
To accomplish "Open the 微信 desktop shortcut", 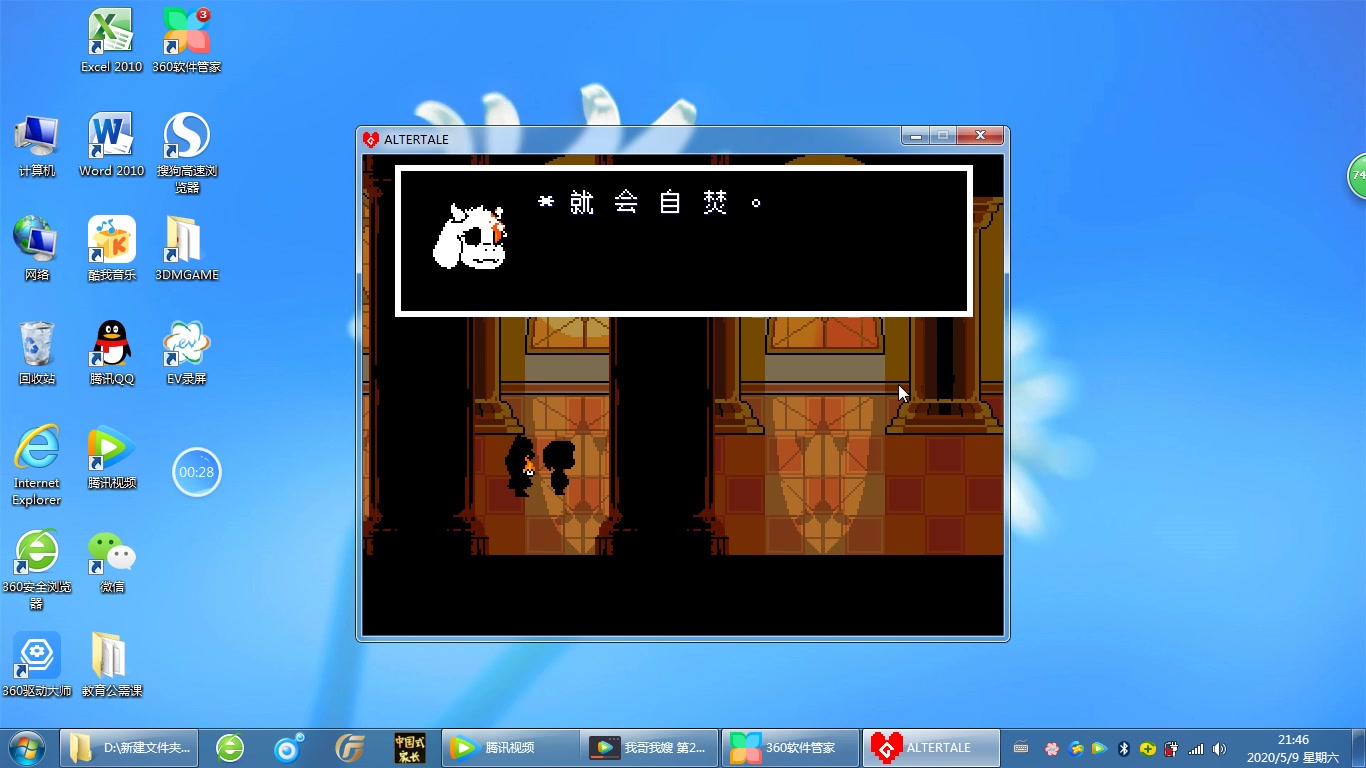I will tap(111, 561).
